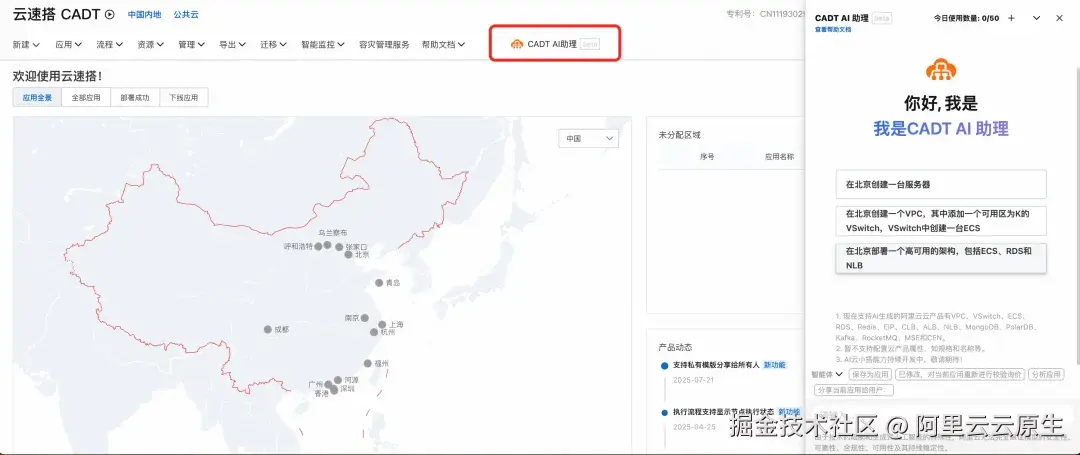1080x455 pixels.
Task: Switch to the 下线应用 tab
Action: pos(184,98)
